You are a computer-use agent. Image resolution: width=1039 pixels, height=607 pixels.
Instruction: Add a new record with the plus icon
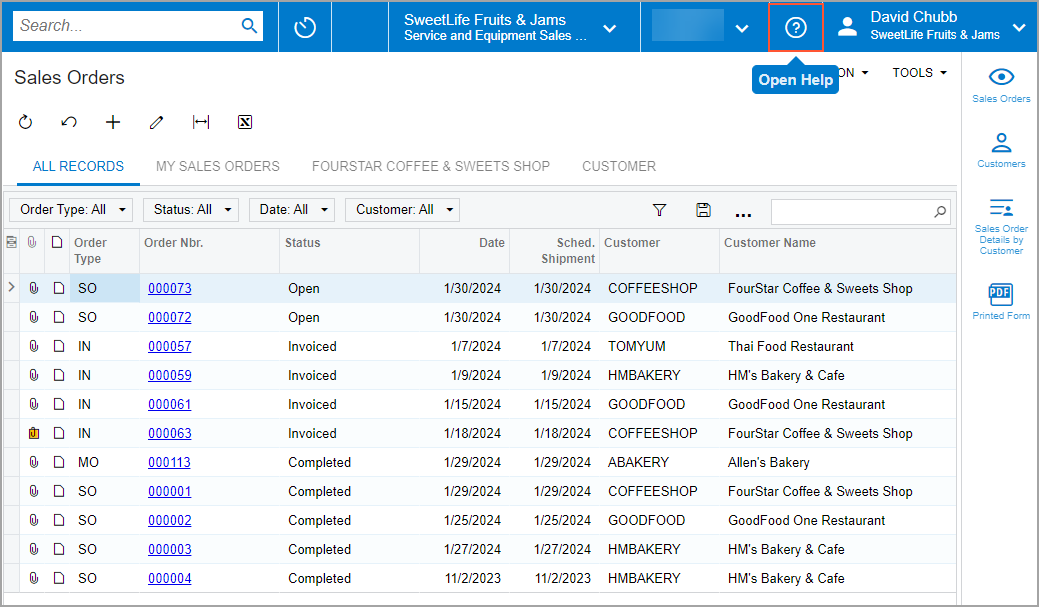[x=113, y=122]
